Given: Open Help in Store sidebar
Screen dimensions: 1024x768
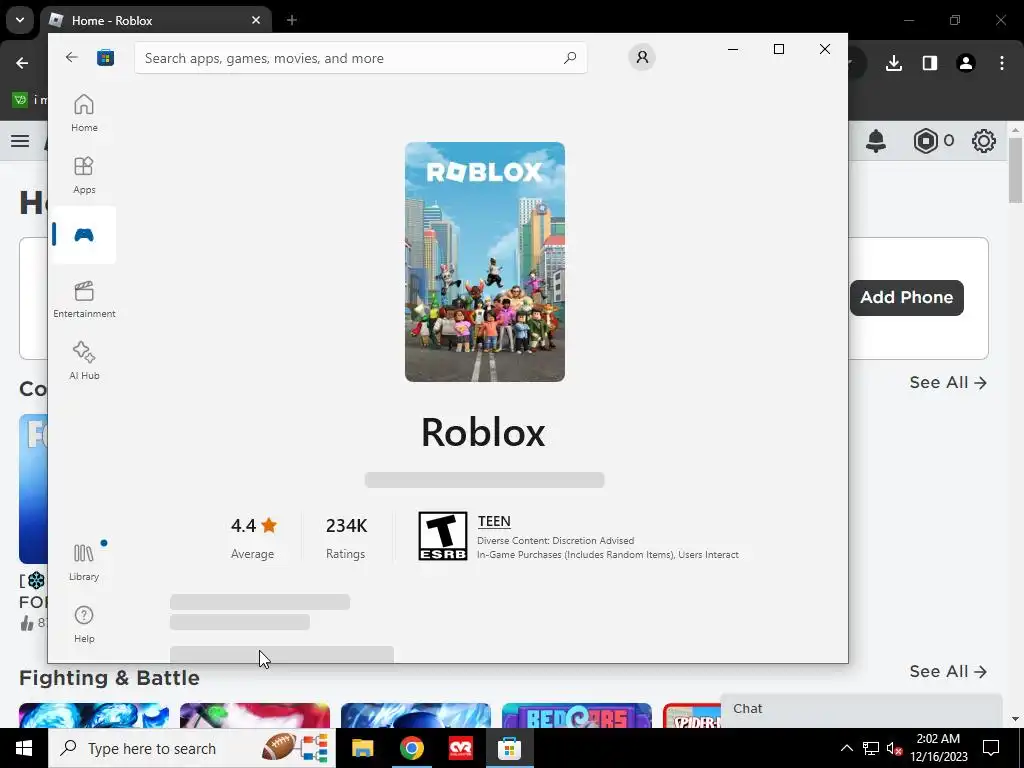Looking at the screenshot, I should click(x=84, y=624).
